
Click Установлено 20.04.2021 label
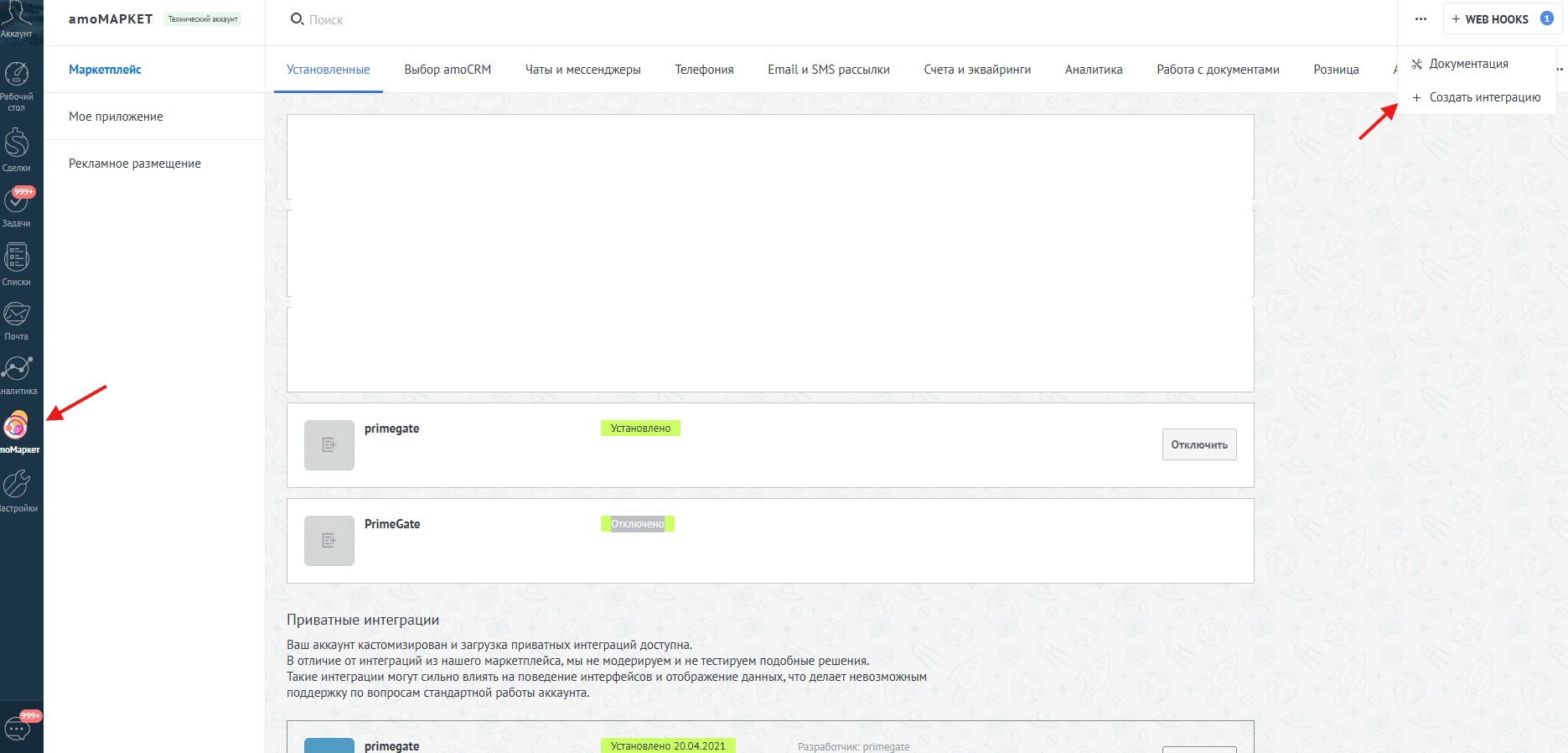click(668, 745)
